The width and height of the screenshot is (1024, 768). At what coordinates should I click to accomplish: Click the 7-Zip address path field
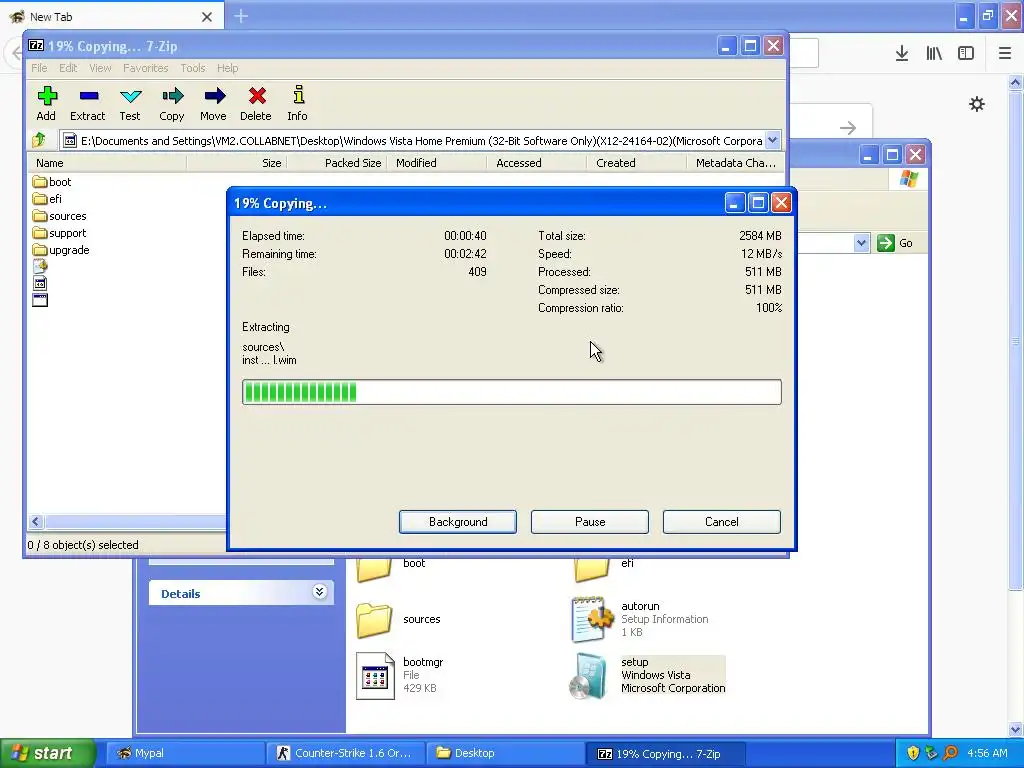(x=413, y=140)
